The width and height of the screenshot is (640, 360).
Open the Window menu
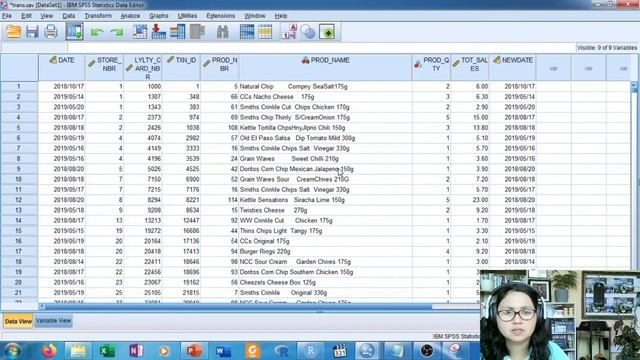(x=255, y=16)
